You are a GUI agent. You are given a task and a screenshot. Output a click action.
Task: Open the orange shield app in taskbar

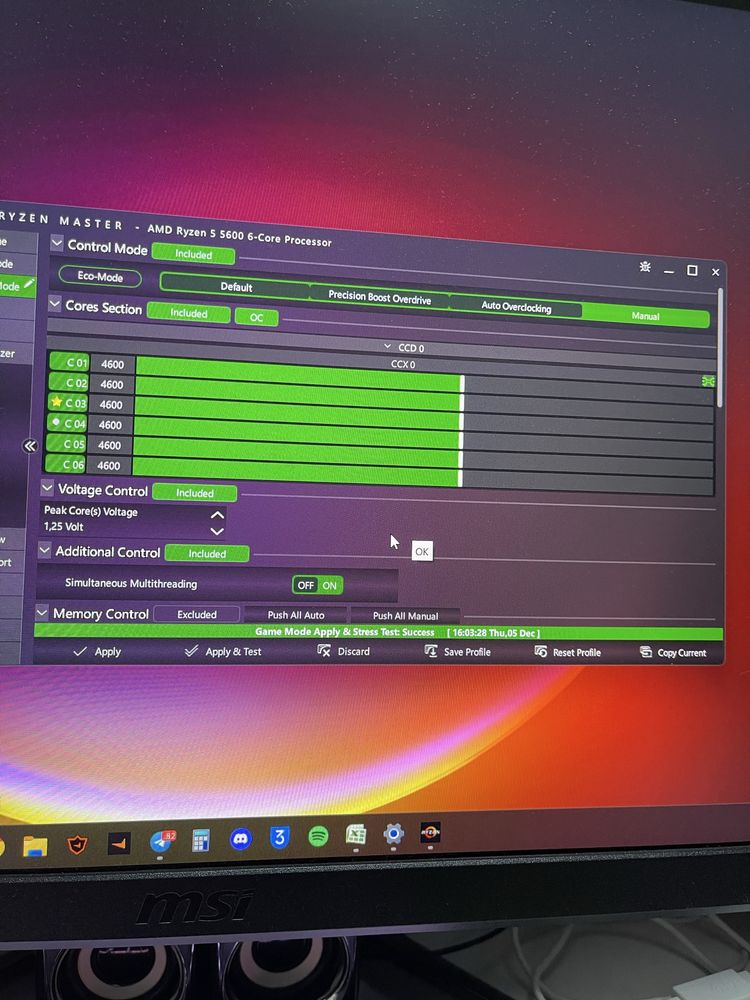77,844
